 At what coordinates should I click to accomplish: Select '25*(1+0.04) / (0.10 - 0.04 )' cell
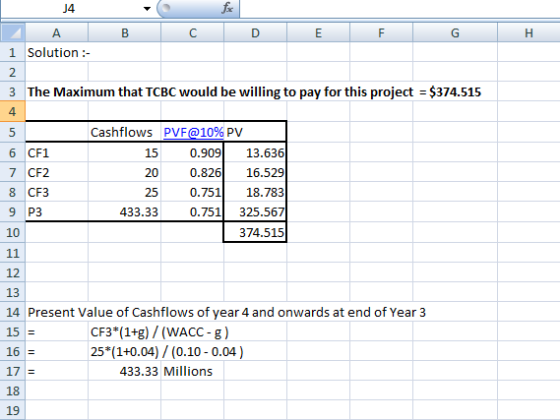coord(167,352)
